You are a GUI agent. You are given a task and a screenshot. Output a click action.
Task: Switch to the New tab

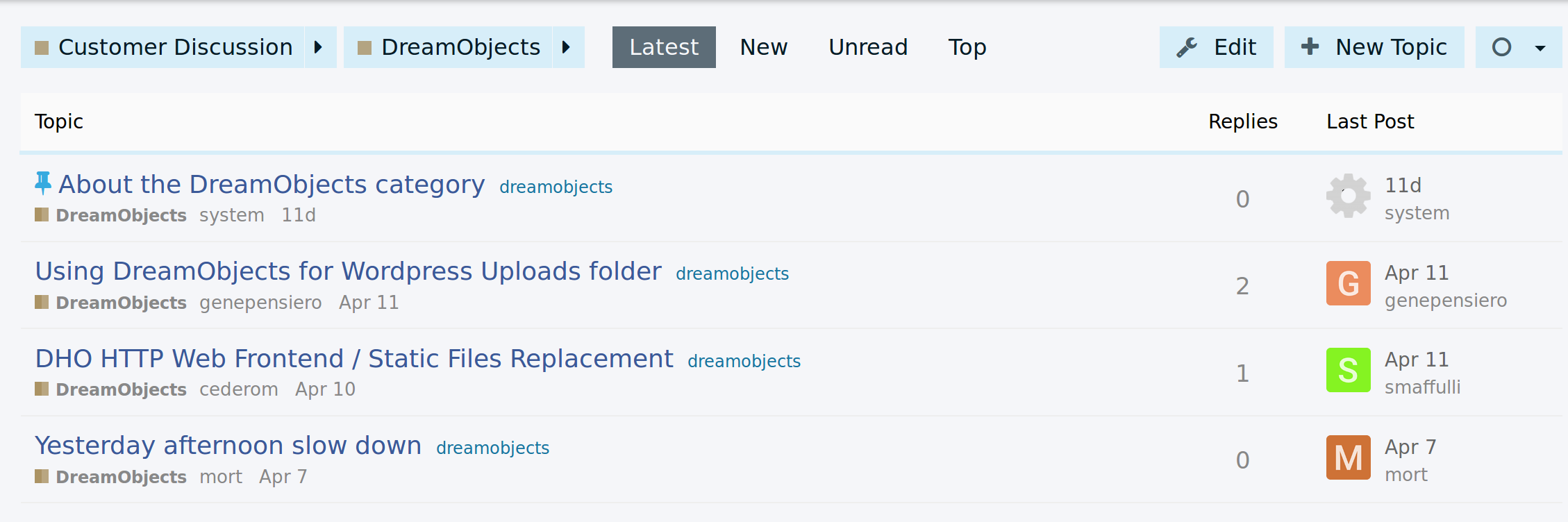coord(763,47)
